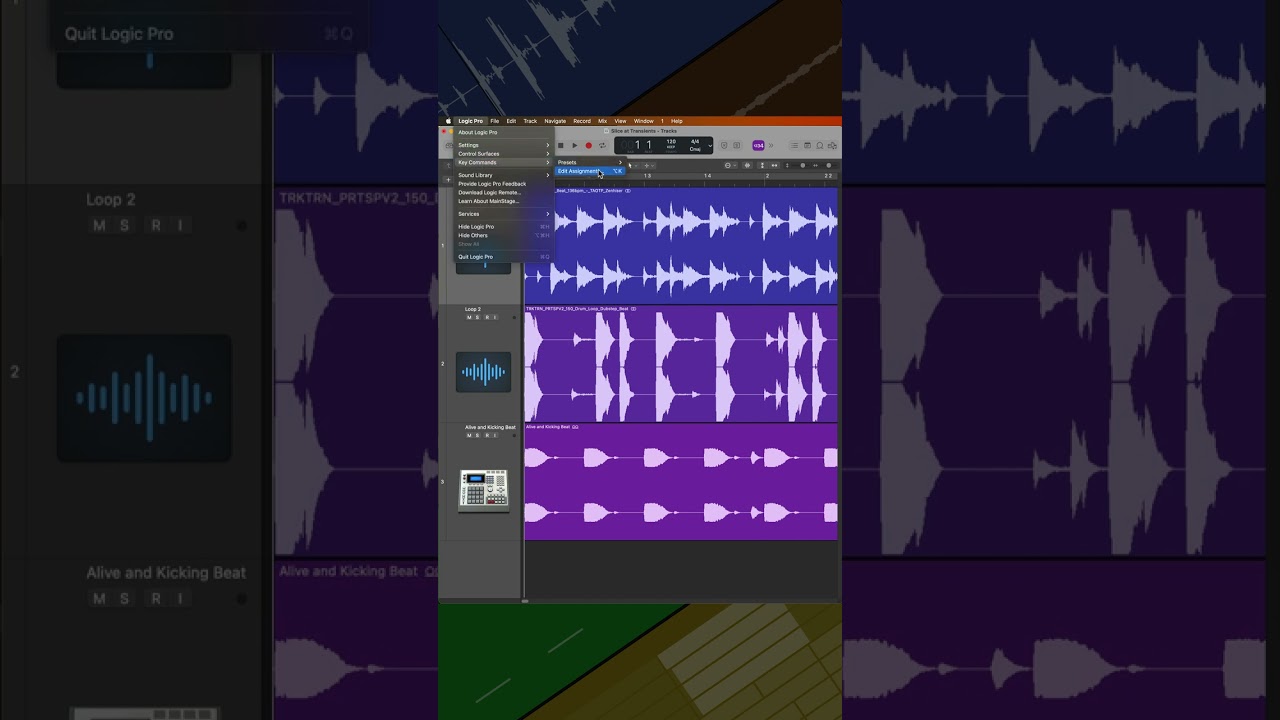Select Edit Assignments in the submenu

590,171
